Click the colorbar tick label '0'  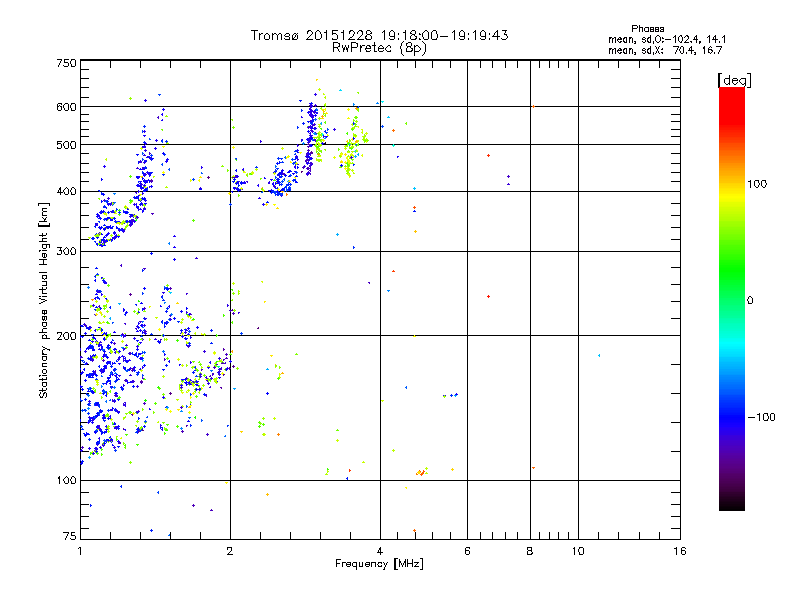[x=750, y=301]
